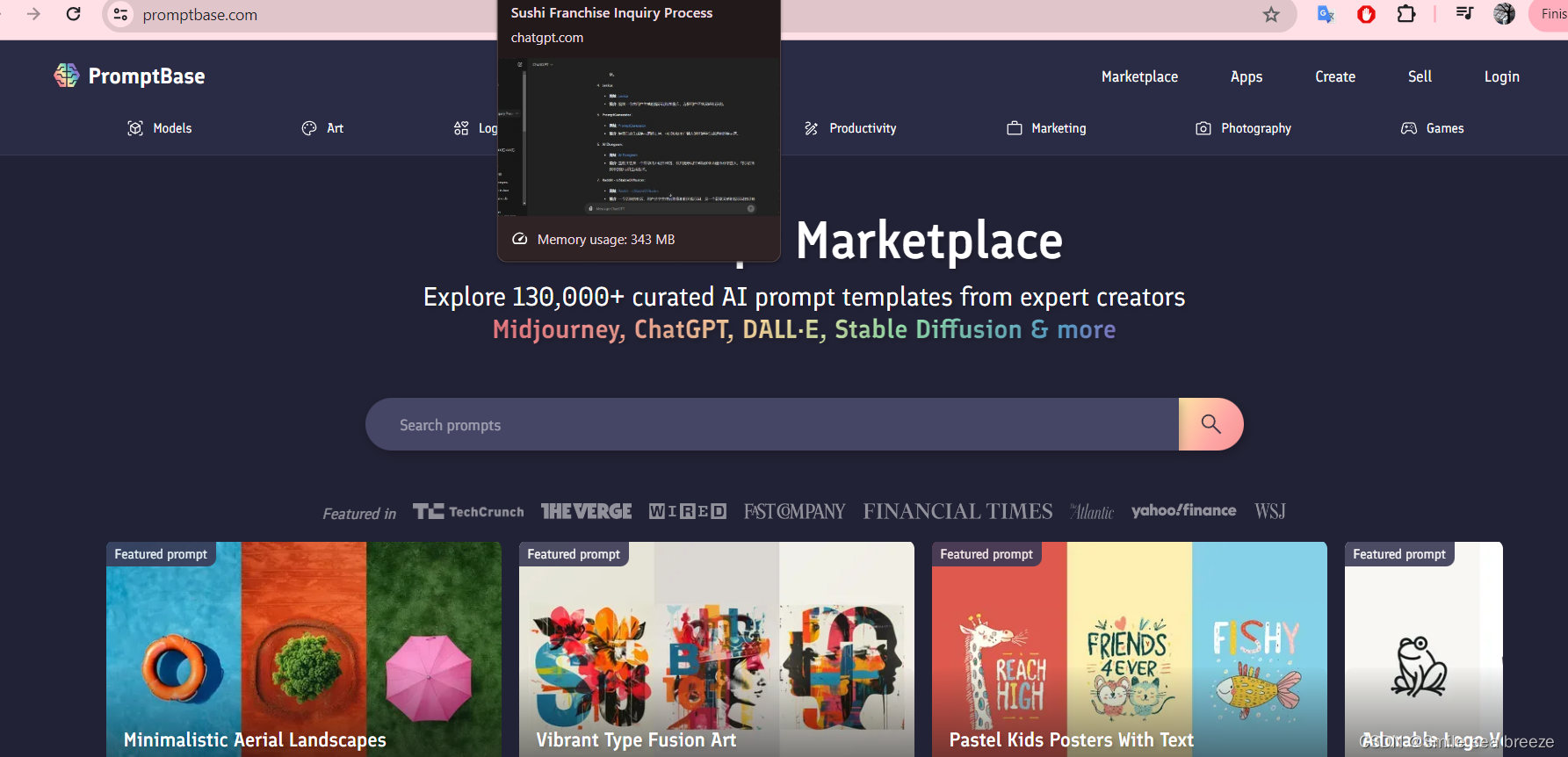Open Vibrant Type Fusion Art prompt card

point(717,649)
